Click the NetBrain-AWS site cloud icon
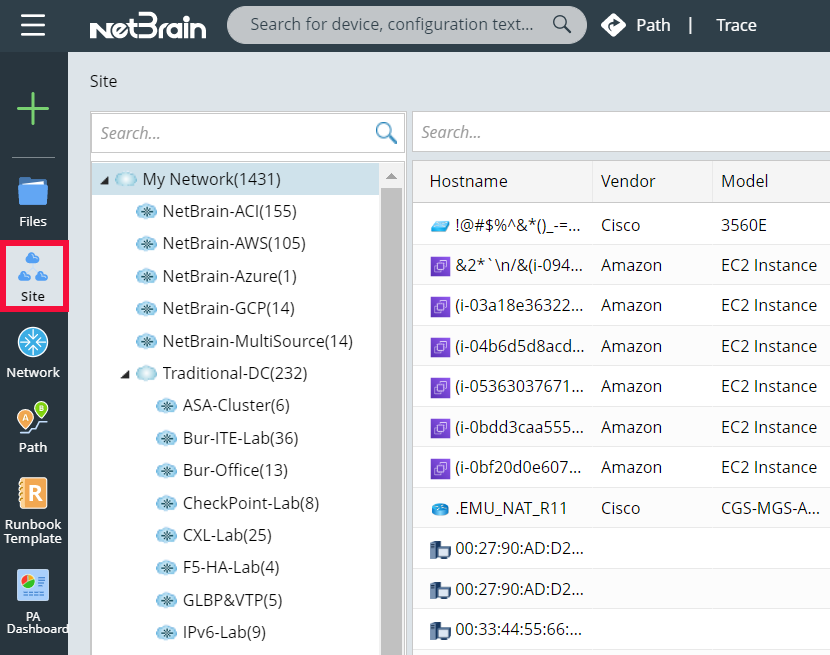The height and width of the screenshot is (655, 830). point(146,244)
